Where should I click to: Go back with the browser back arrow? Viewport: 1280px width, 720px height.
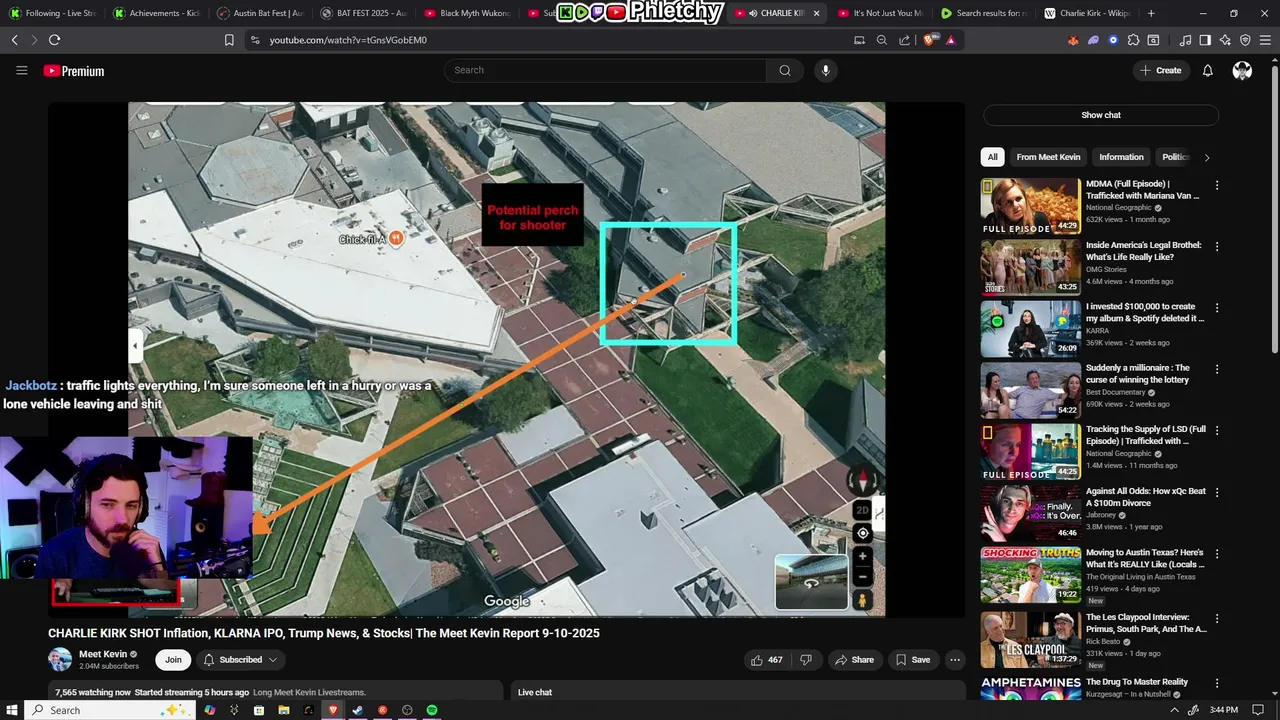[14, 40]
